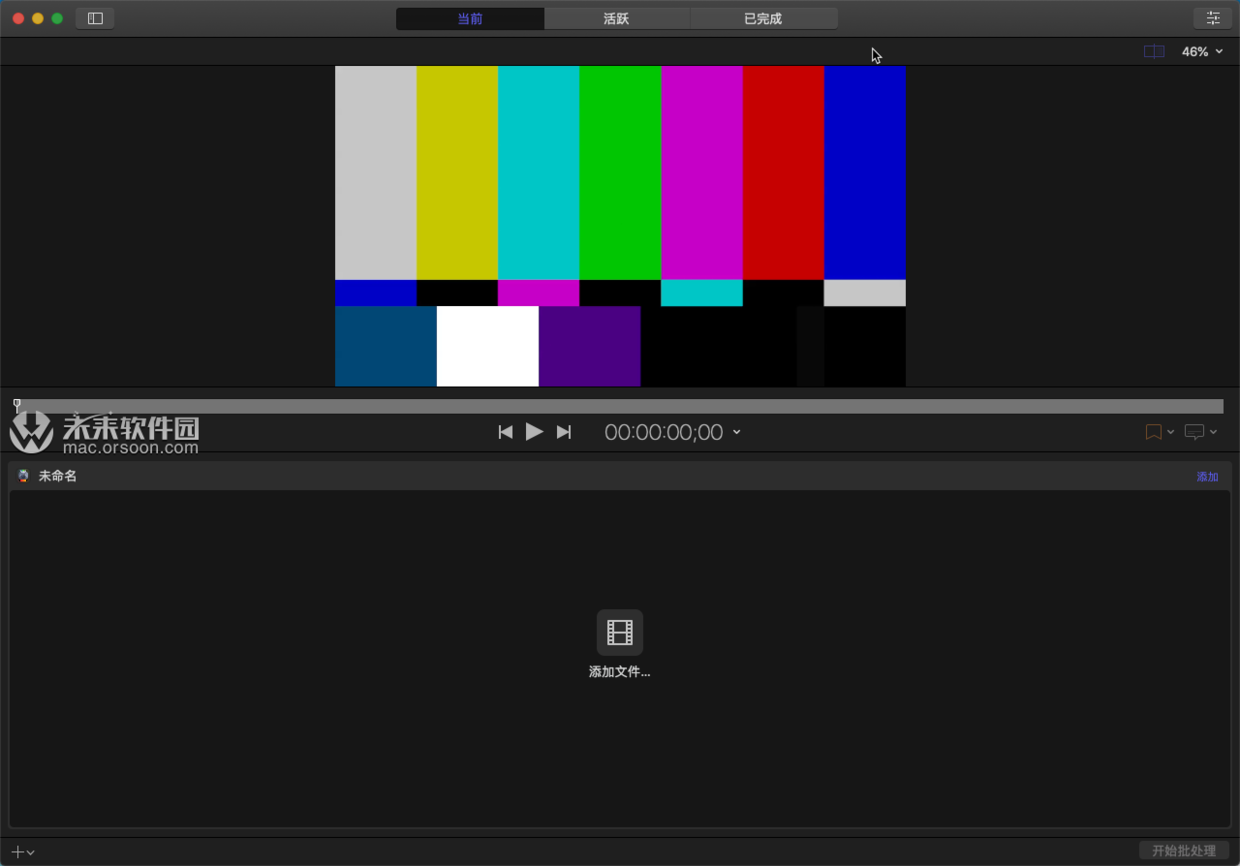Jump to previous frame marker
1240x866 pixels.
[x=505, y=432]
